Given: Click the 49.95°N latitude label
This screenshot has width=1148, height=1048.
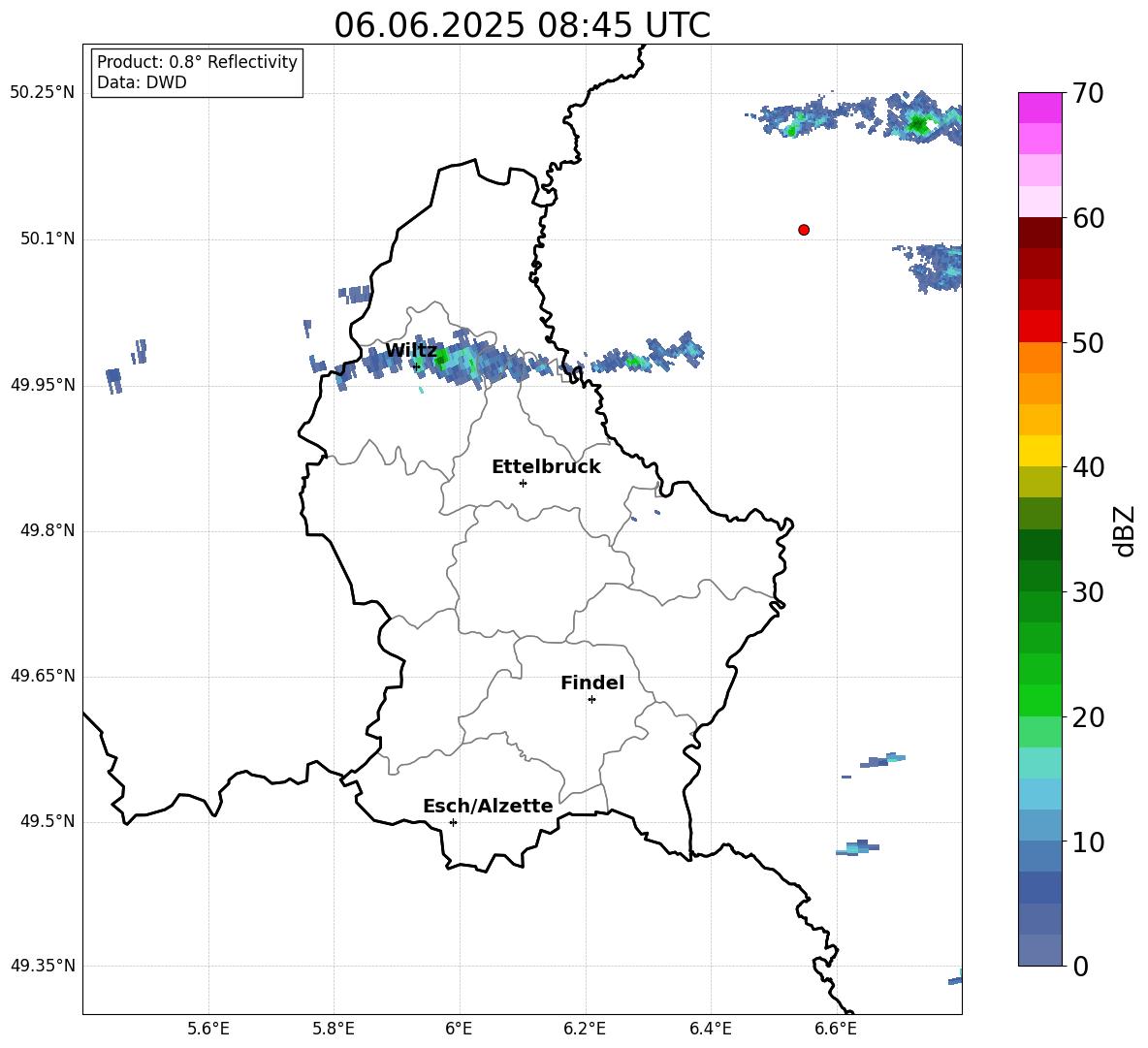Looking at the screenshot, I should pos(43,385).
